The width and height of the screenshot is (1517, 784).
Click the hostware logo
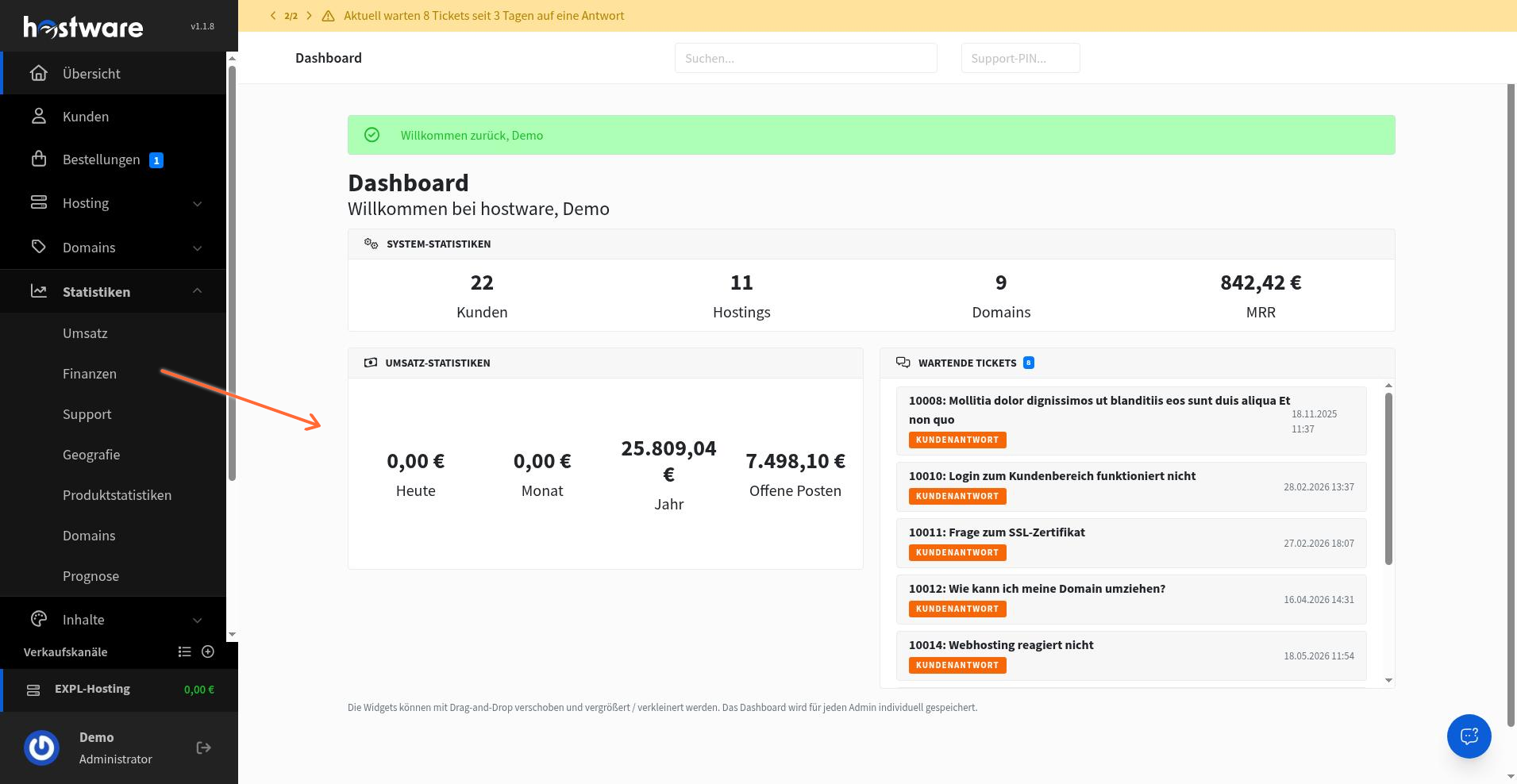click(x=83, y=27)
